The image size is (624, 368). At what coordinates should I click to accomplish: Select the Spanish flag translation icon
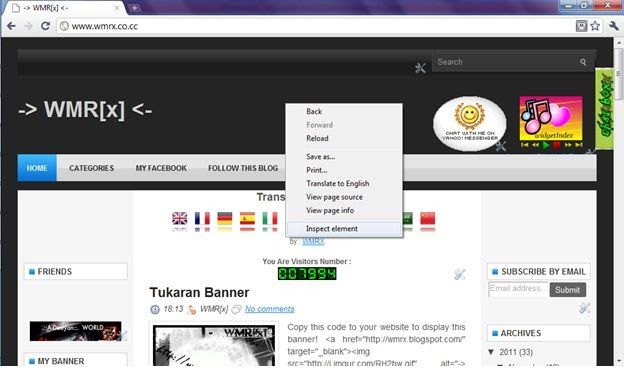pos(247,219)
